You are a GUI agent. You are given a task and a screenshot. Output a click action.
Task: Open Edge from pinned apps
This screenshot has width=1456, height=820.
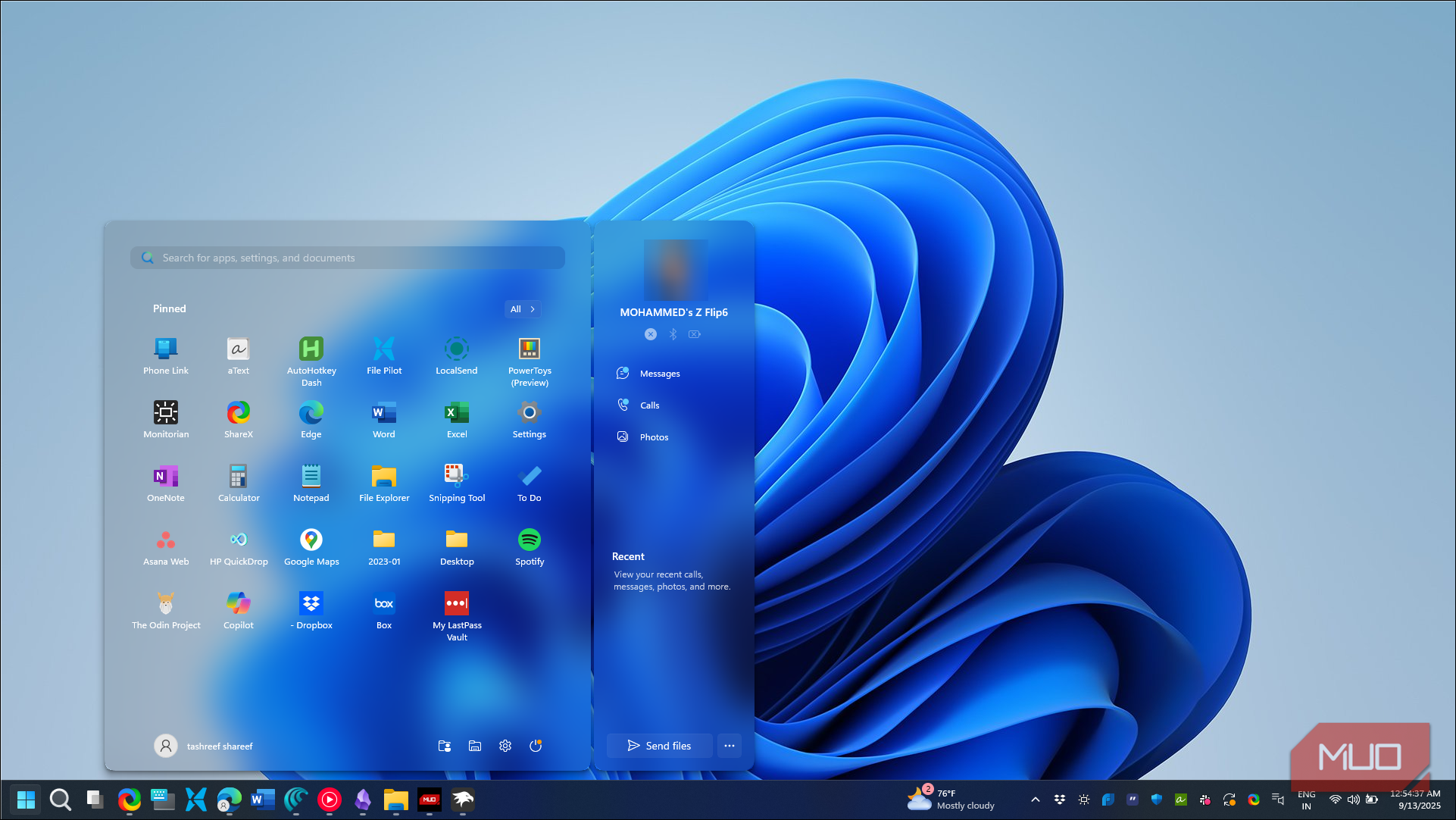pos(311,420)
